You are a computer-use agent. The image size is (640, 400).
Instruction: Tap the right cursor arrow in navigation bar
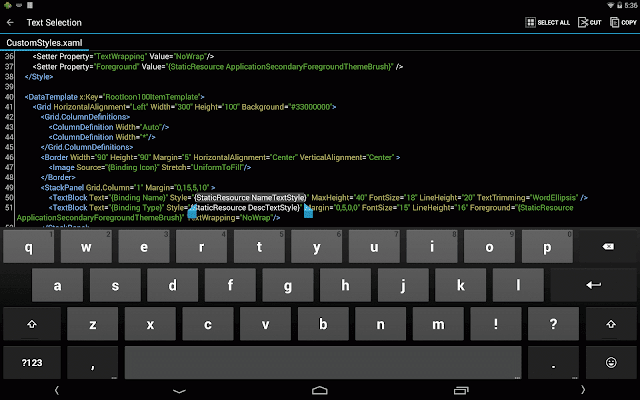[583, 390]
